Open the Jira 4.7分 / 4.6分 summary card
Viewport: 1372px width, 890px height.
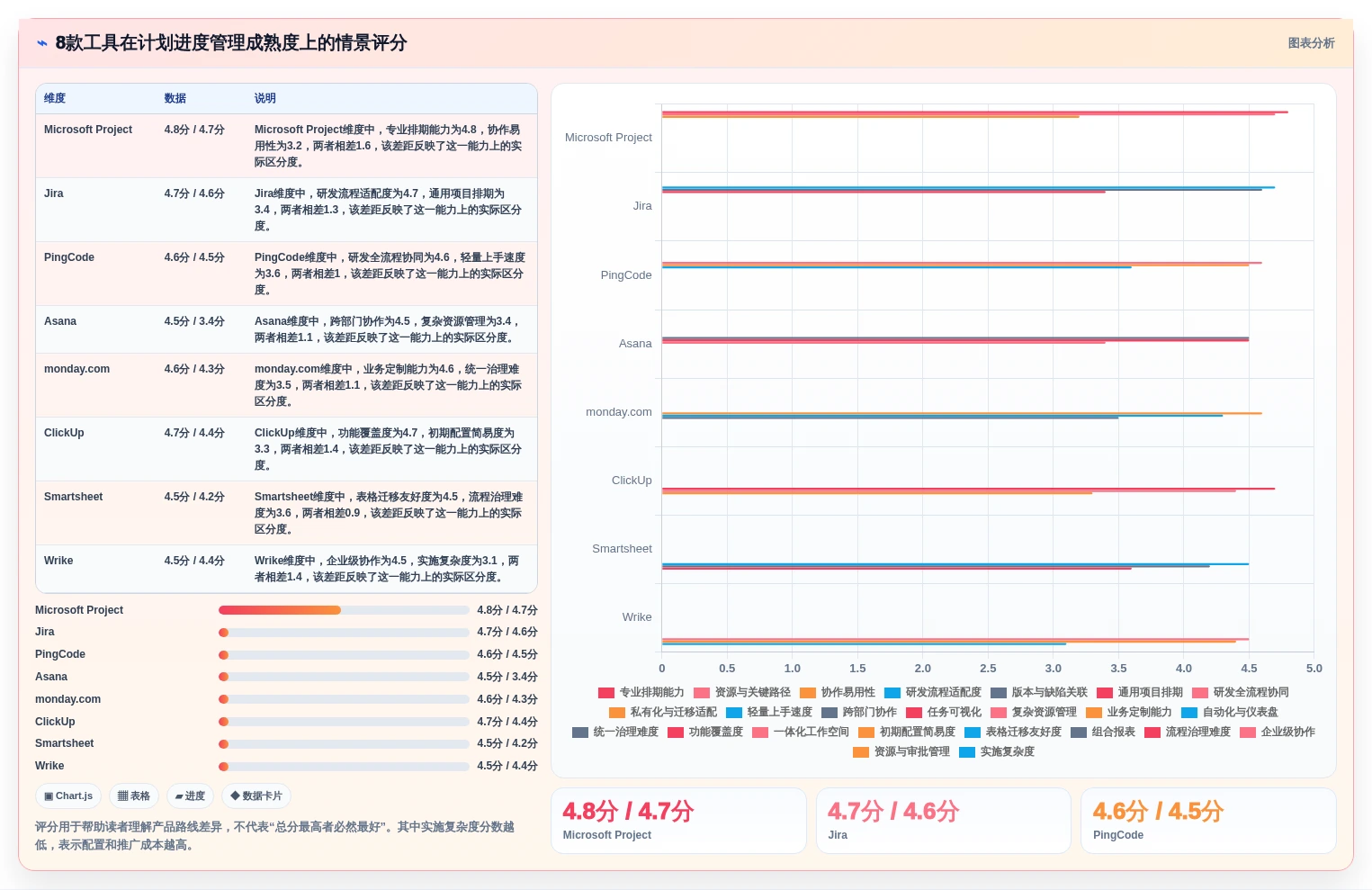pyautogui.click(x=944, y=821)
